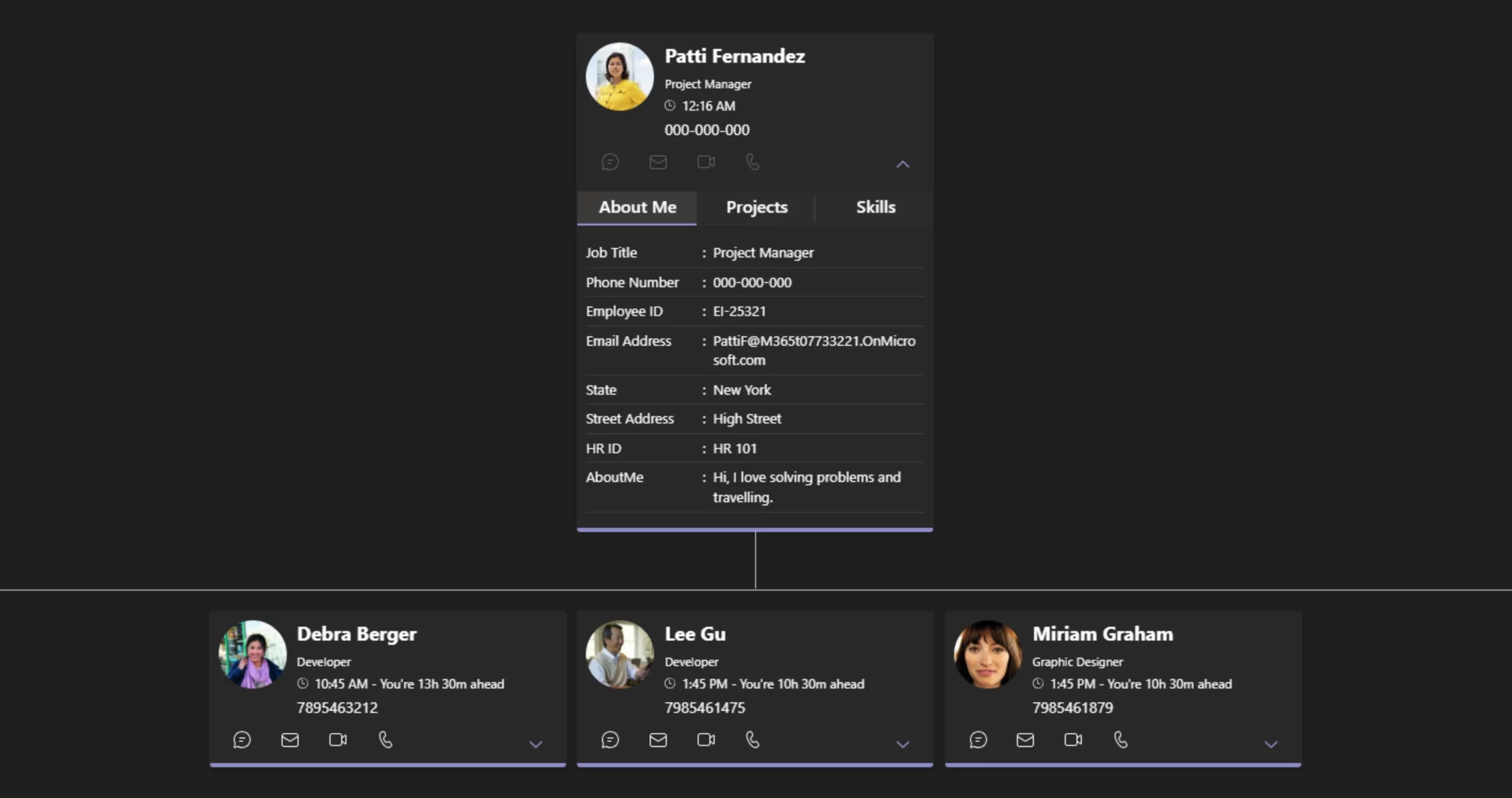Start chat with Debra Berger

(x=242, y=740)
